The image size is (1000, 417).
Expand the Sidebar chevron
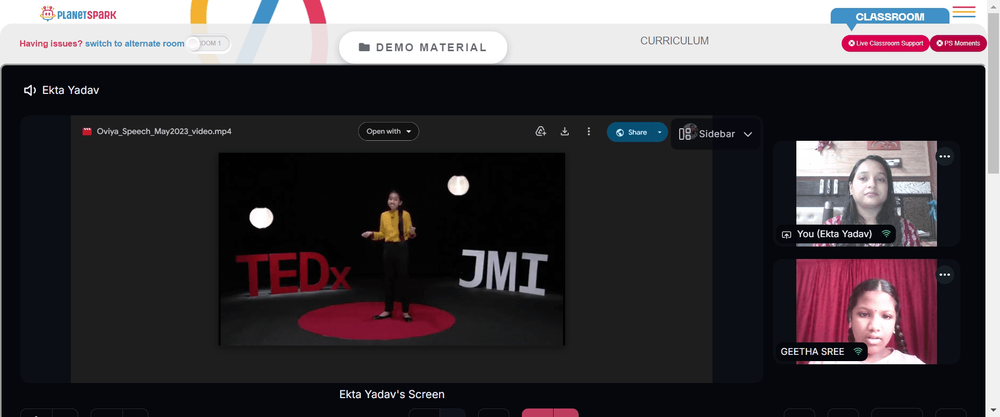coord(748,135)
